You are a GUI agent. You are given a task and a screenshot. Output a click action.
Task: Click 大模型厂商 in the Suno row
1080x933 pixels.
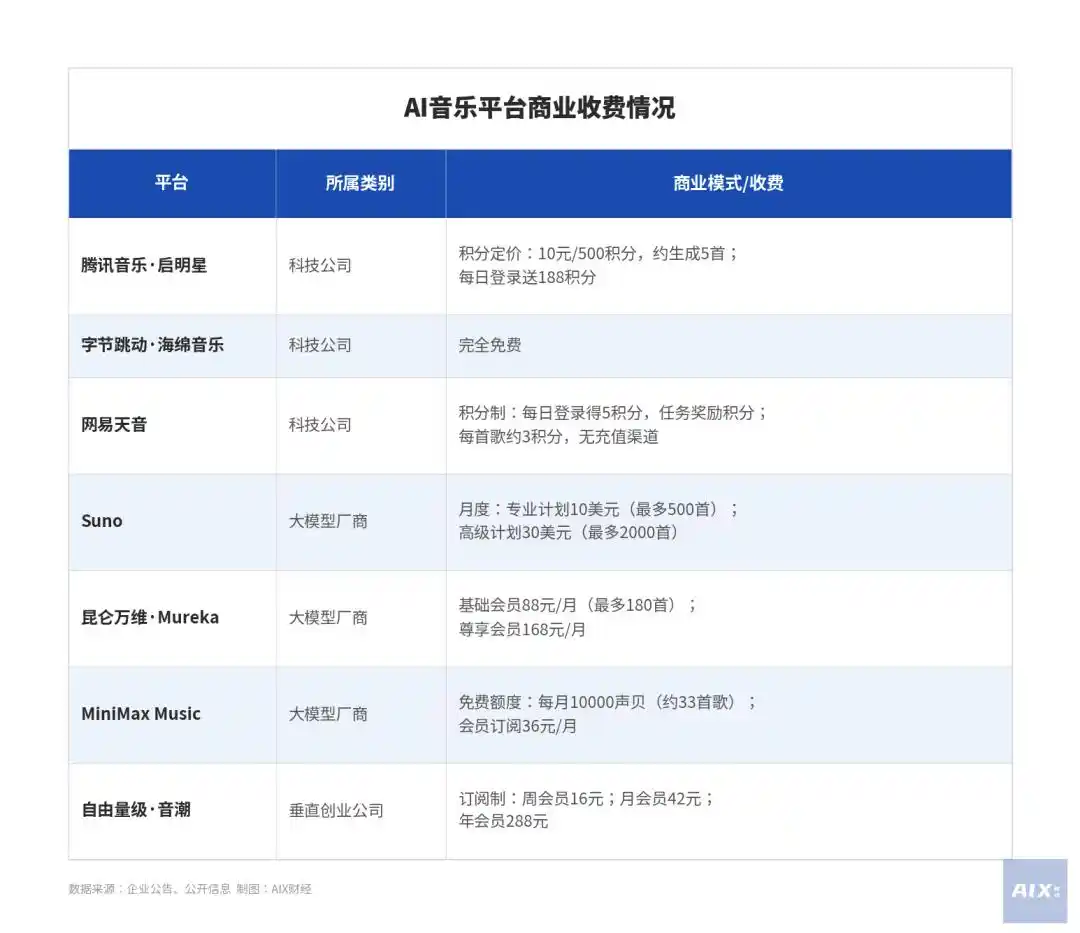coord(328,521)
